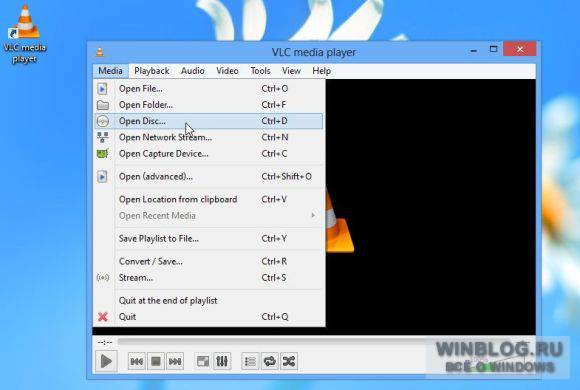This screenshot has height=390, width=580.
Task: Open the View menu
Action: coord(291,71)
